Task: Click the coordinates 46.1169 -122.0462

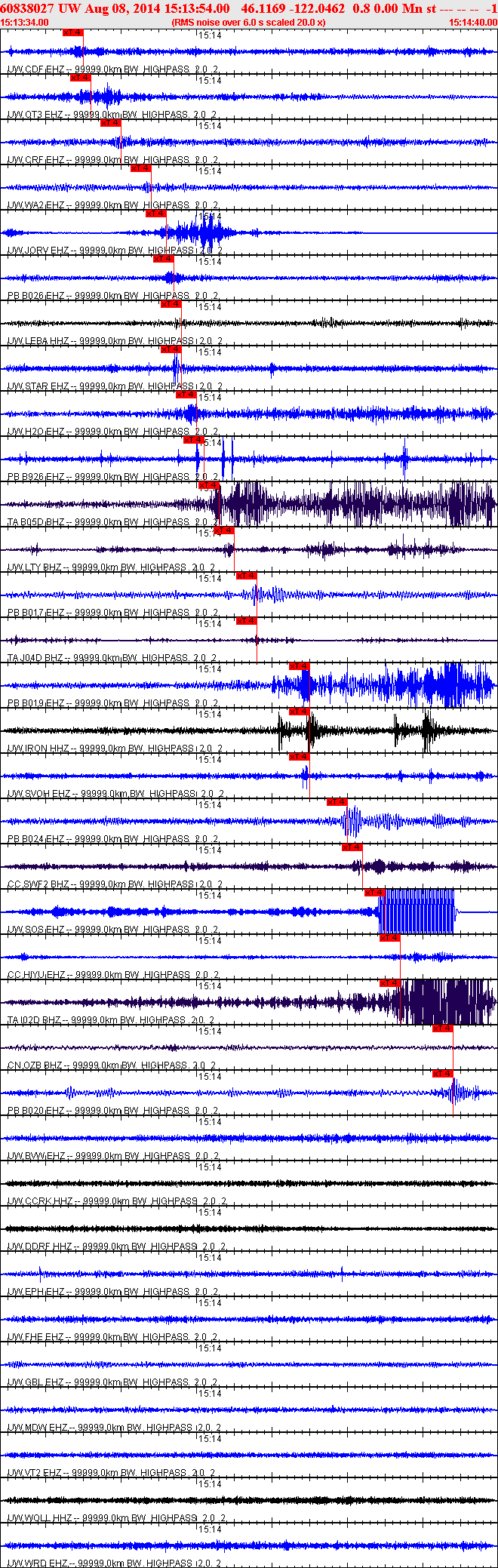Action: pos(293,9)
